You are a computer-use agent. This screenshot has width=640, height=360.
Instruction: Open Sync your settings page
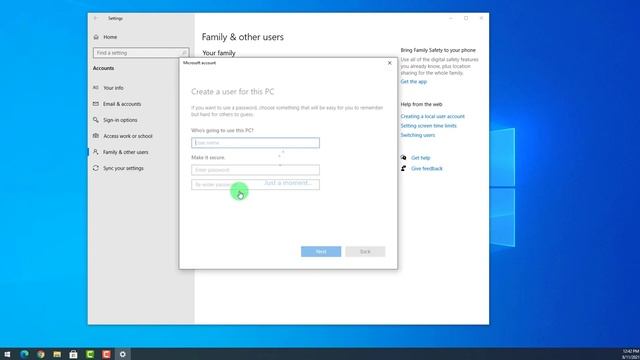tap(123, 168)
